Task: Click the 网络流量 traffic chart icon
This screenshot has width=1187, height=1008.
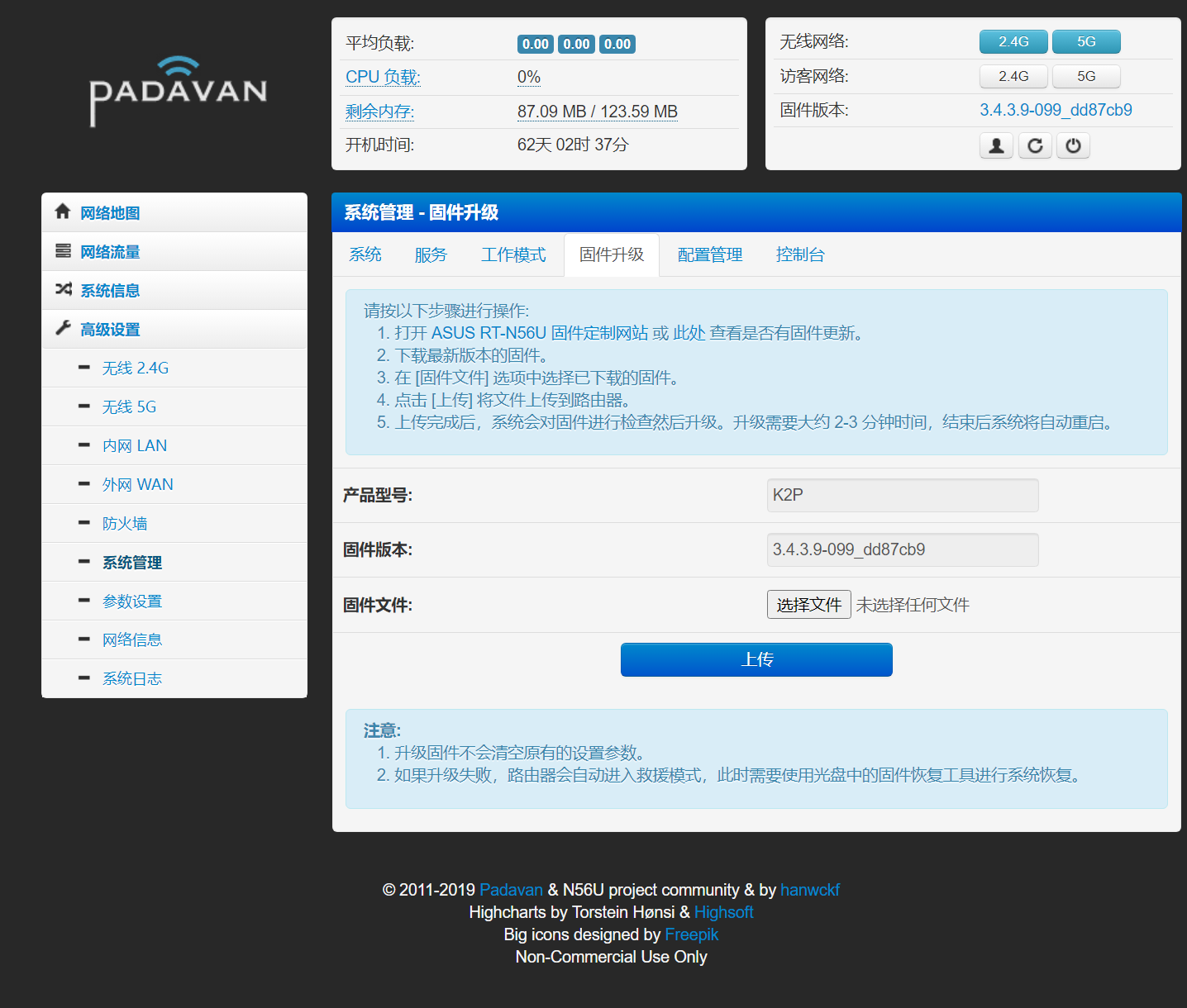Action: point(63,251)
